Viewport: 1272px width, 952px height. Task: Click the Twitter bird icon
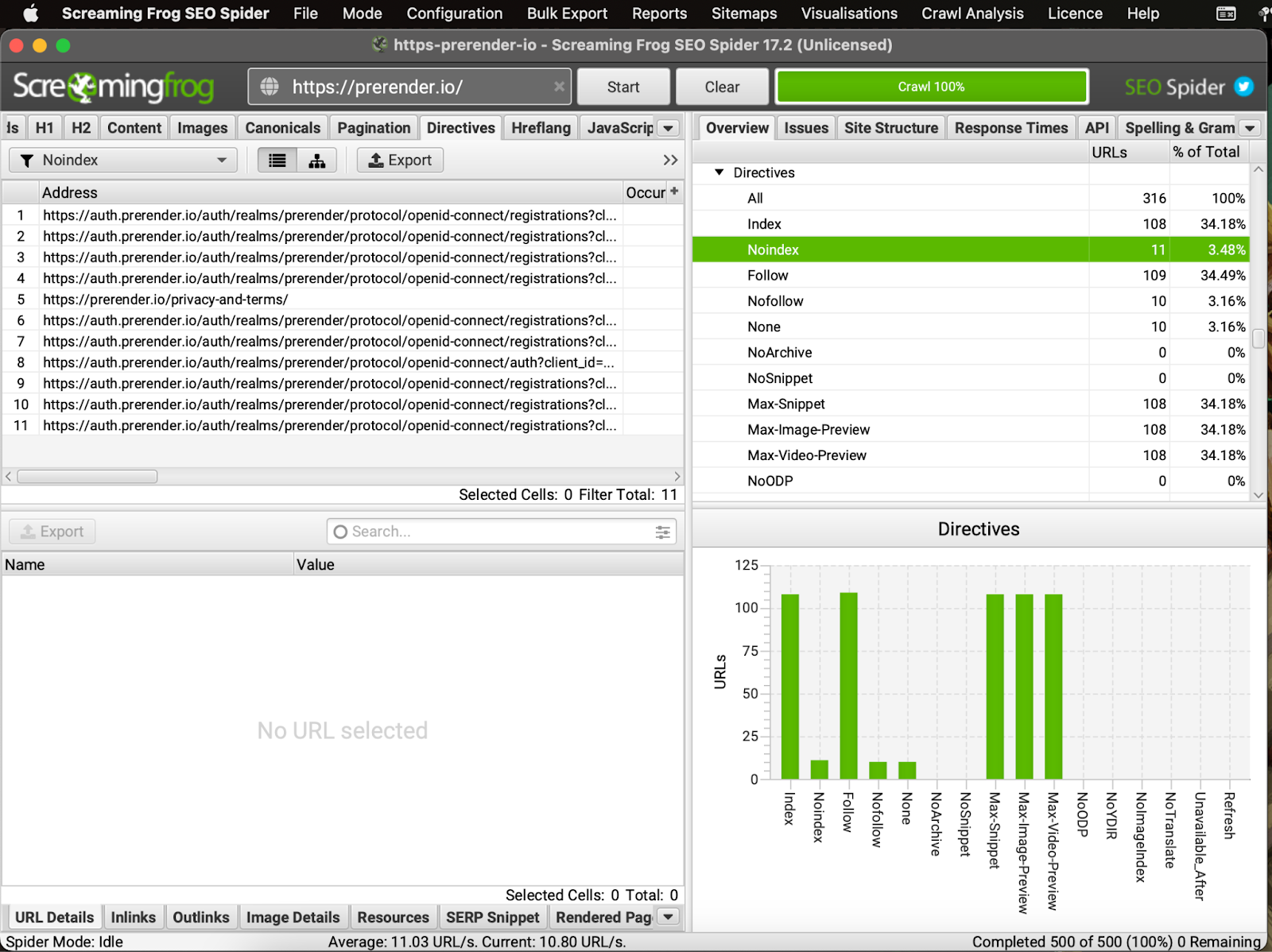1244,87
